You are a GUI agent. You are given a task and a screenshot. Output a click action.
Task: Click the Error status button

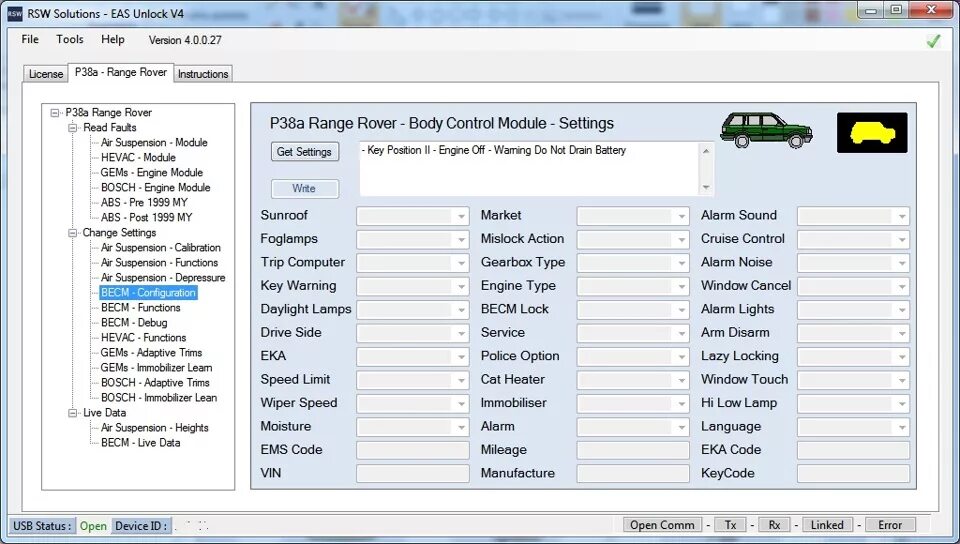click(x=890, y=525)
